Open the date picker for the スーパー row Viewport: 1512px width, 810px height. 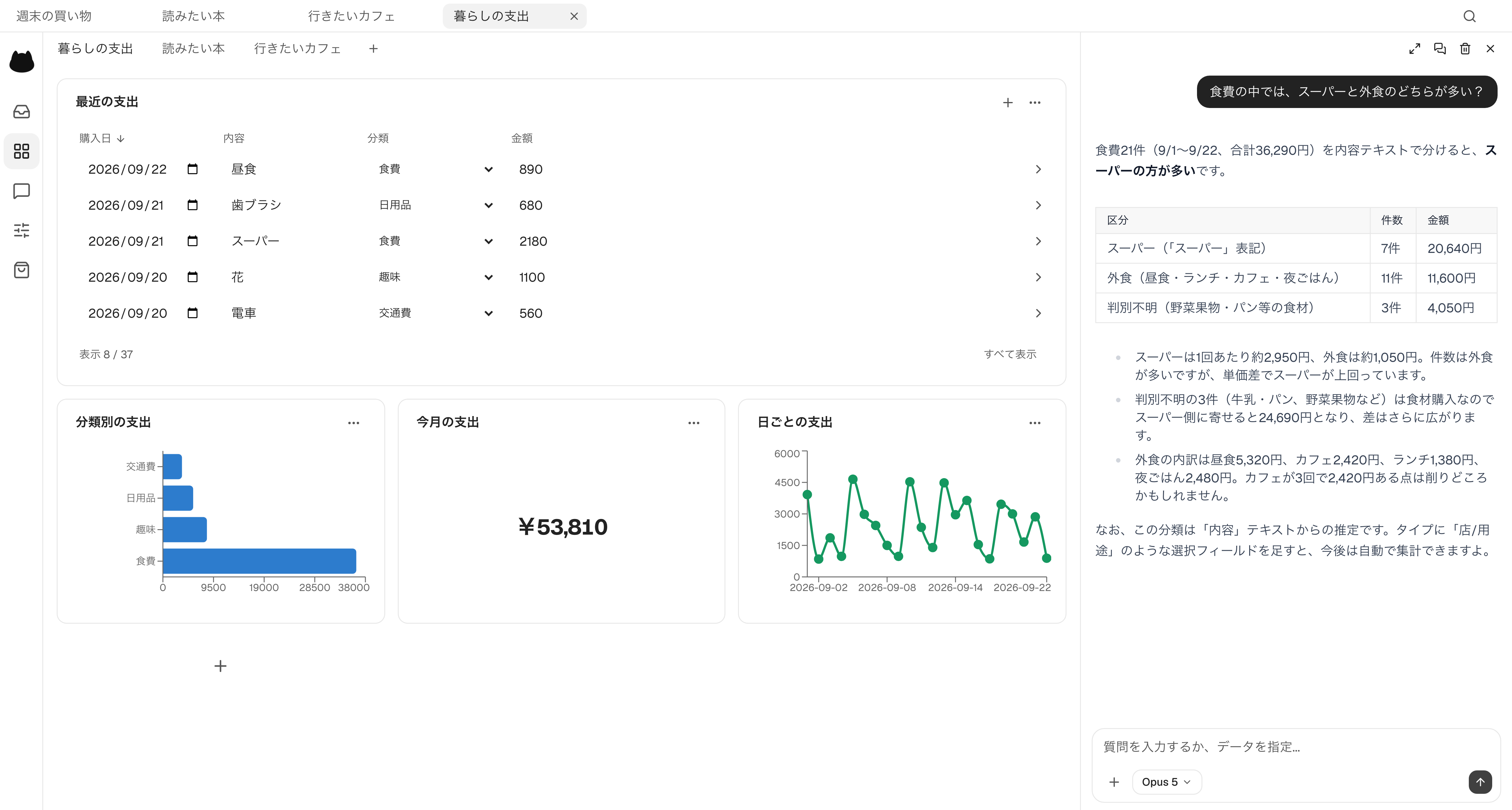[x=193, y=241]
